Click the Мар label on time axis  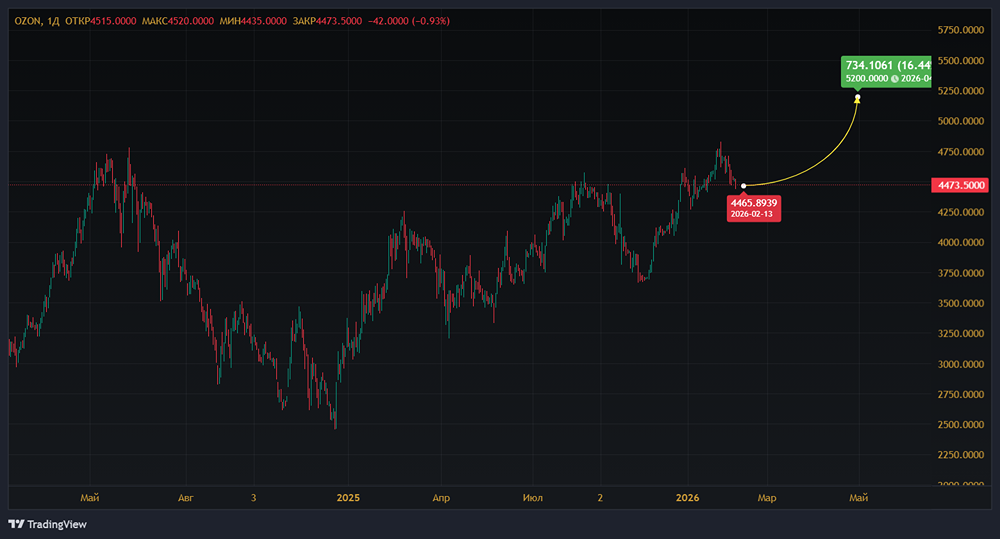pyautogui.click(x=767, y=498)
